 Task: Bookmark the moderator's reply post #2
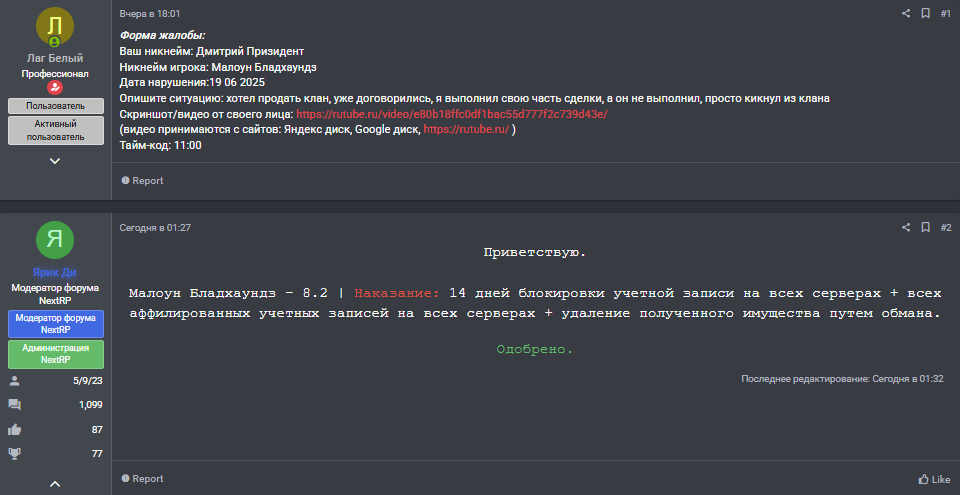[925, 227]
